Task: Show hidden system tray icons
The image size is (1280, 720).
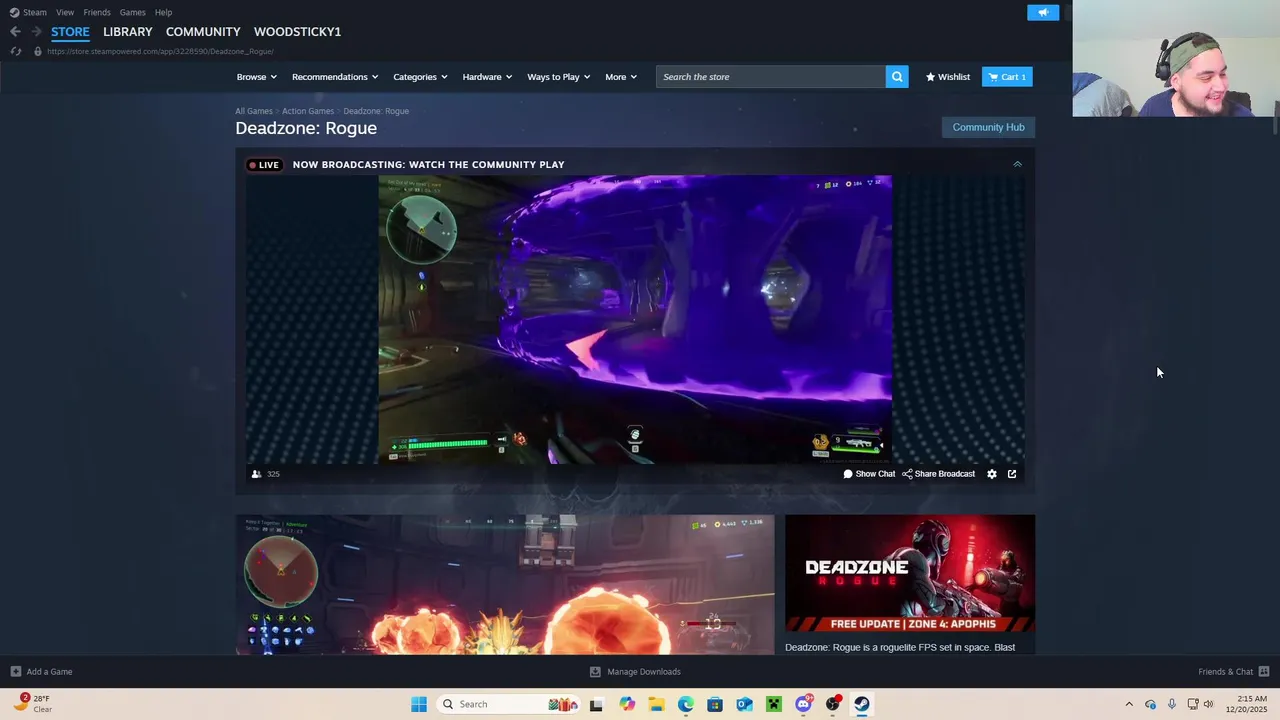Action: pyautogui.click(x=1129, y=704)
